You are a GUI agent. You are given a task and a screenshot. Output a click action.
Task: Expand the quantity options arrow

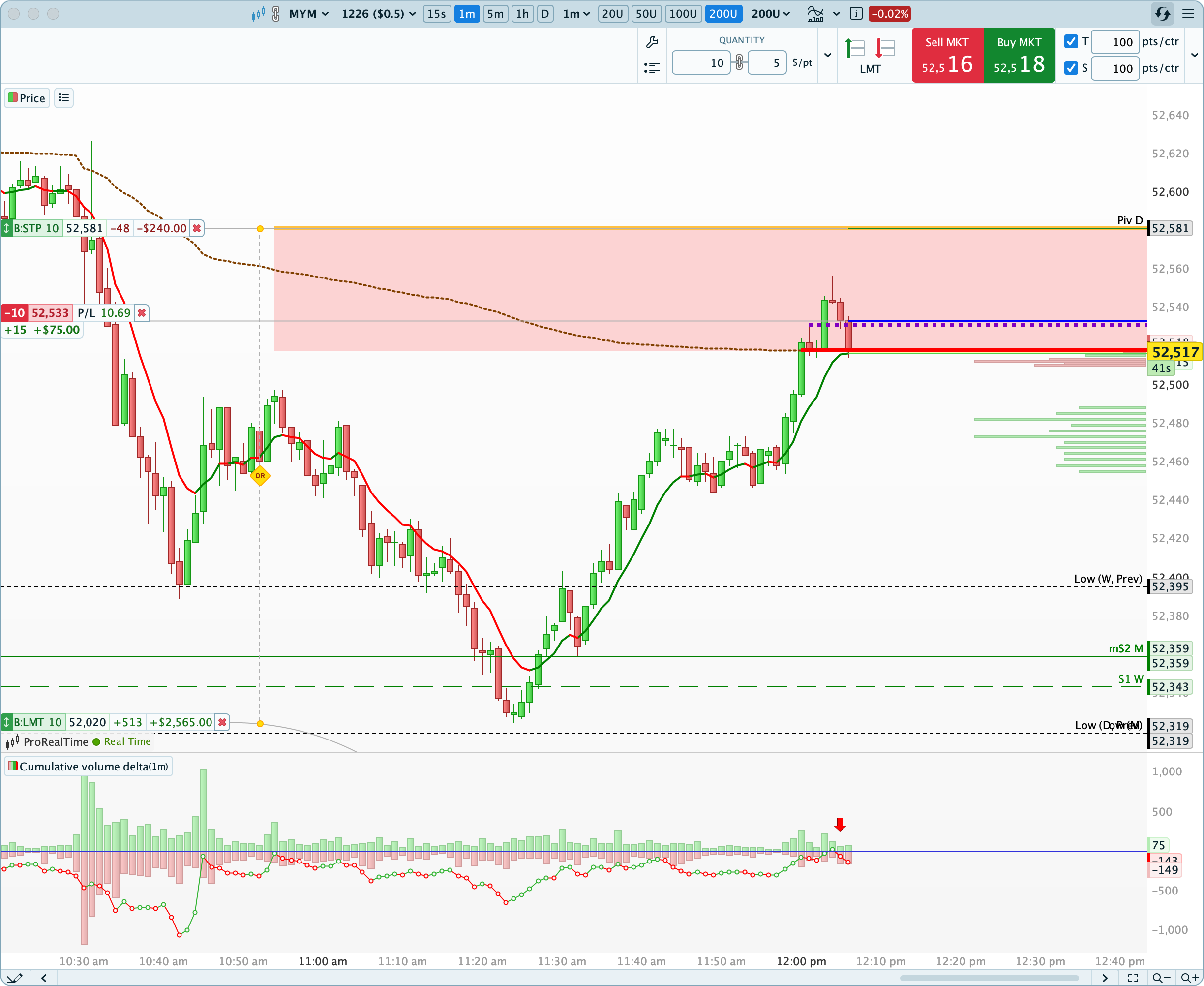coord(828,55)
